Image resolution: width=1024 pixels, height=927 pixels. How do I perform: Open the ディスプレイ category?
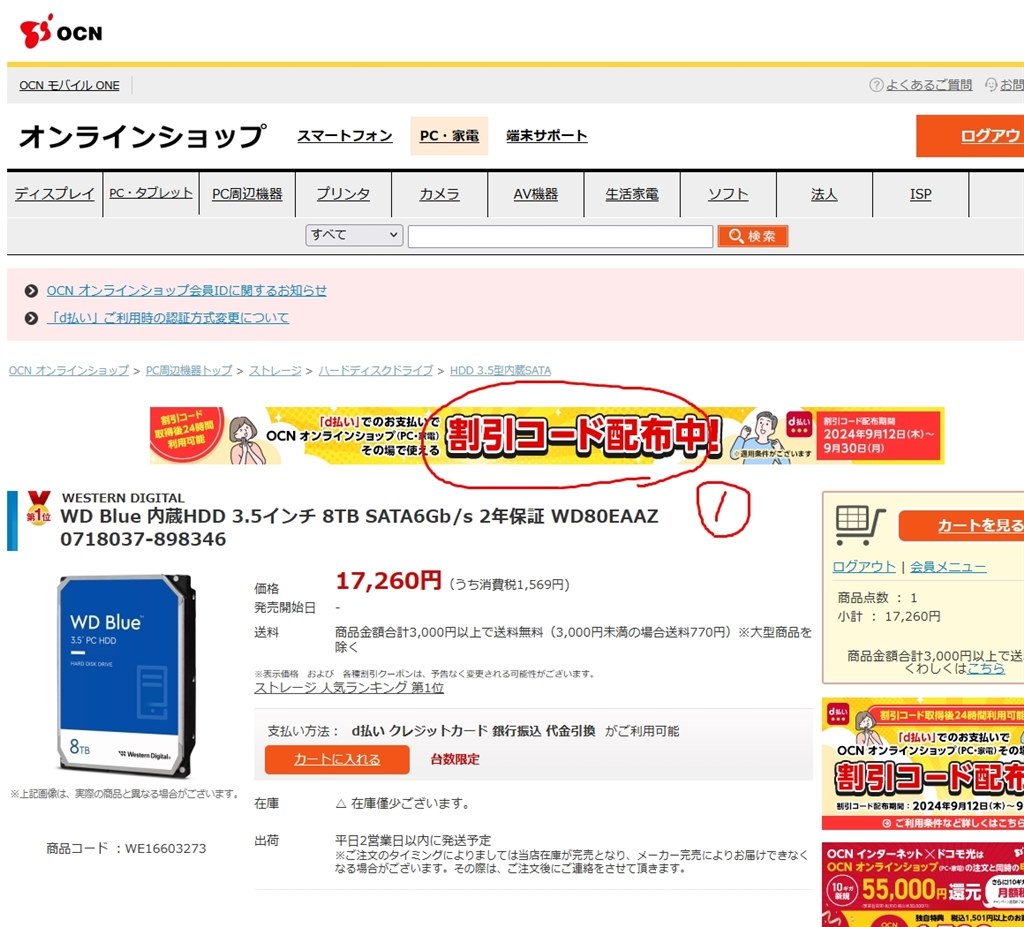[x=55, y=194]
